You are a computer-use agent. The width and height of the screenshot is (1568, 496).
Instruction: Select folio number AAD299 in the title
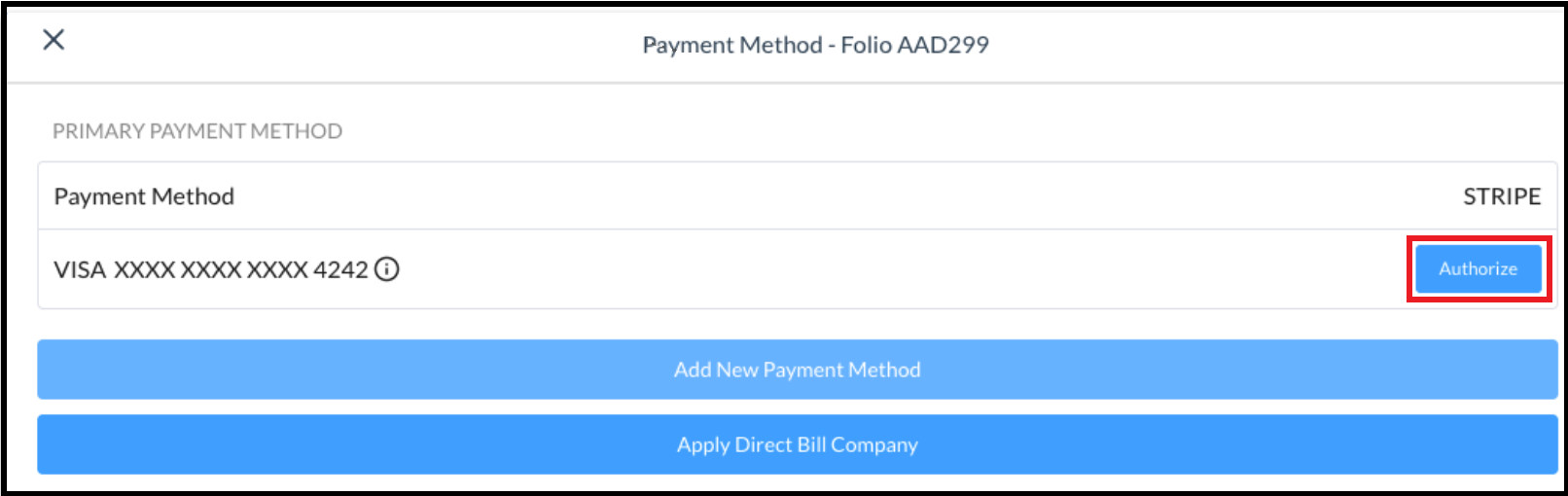pyautogui.click(x=944, y=45)
